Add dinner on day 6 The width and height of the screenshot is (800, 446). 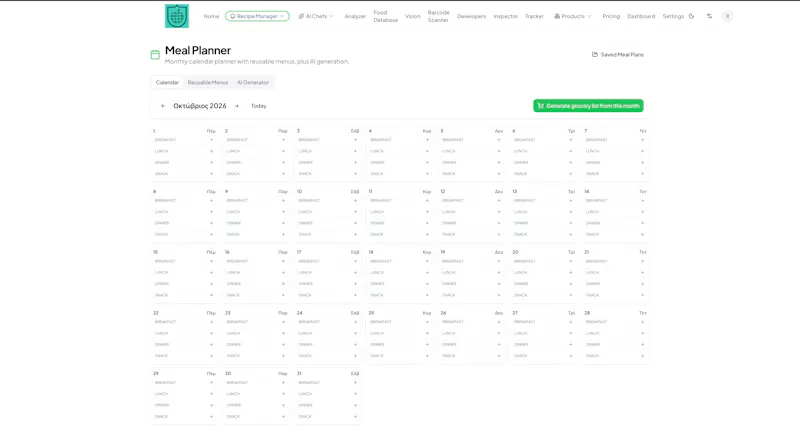click(x=571, y=162)
